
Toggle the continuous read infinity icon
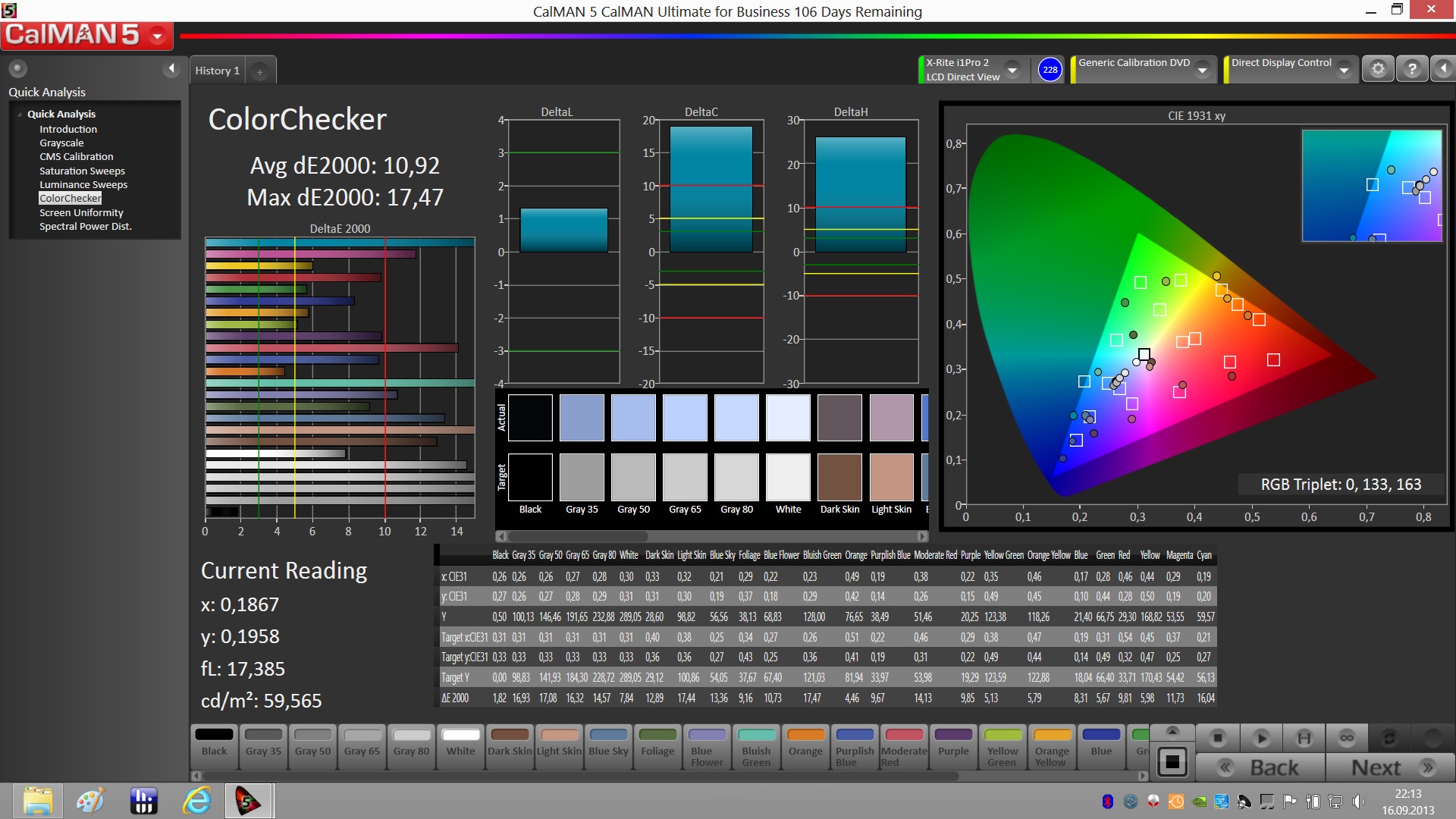[x=1346, y=737]
